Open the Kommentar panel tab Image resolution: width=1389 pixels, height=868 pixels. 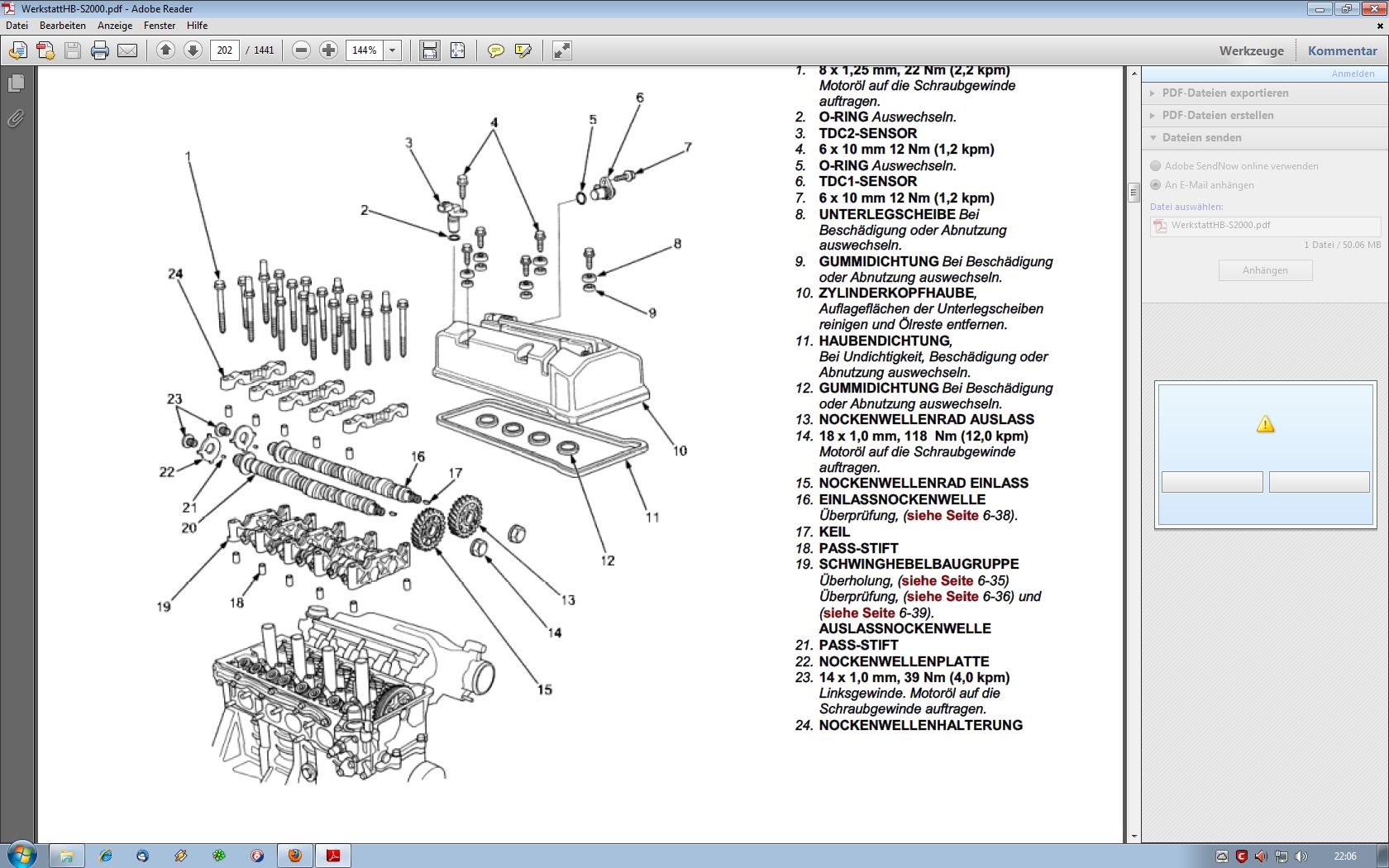[1342, 50]
